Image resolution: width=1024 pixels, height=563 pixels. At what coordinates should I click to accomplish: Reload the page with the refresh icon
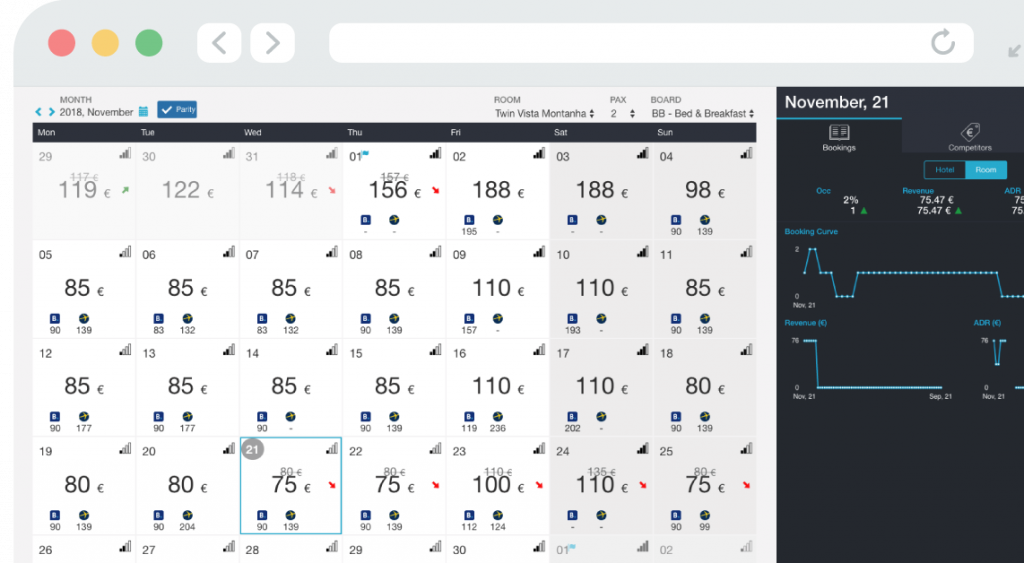(x=942, y=42)
